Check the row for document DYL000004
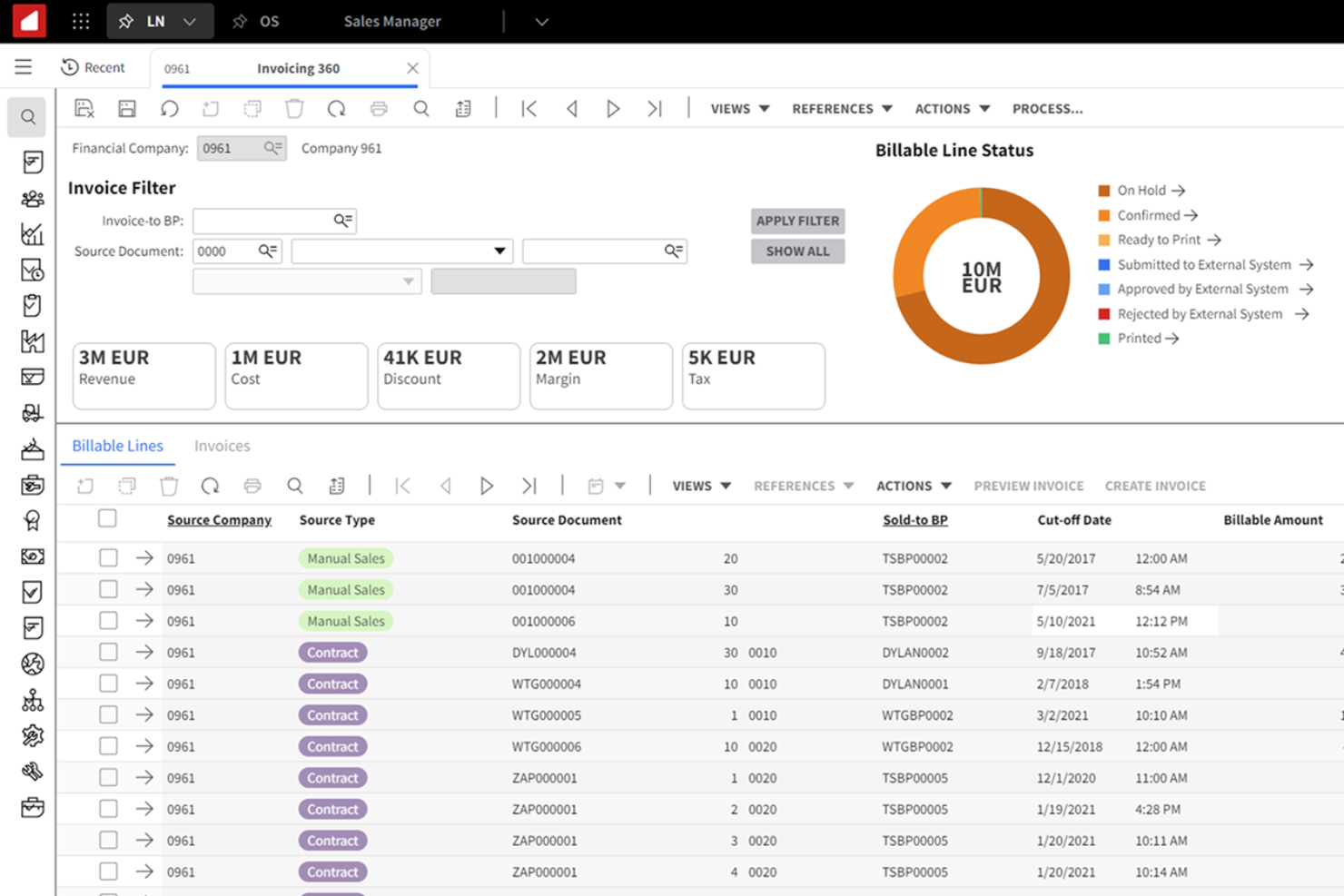The height and width of the screenshot is (896, 1344). [108, 652]
